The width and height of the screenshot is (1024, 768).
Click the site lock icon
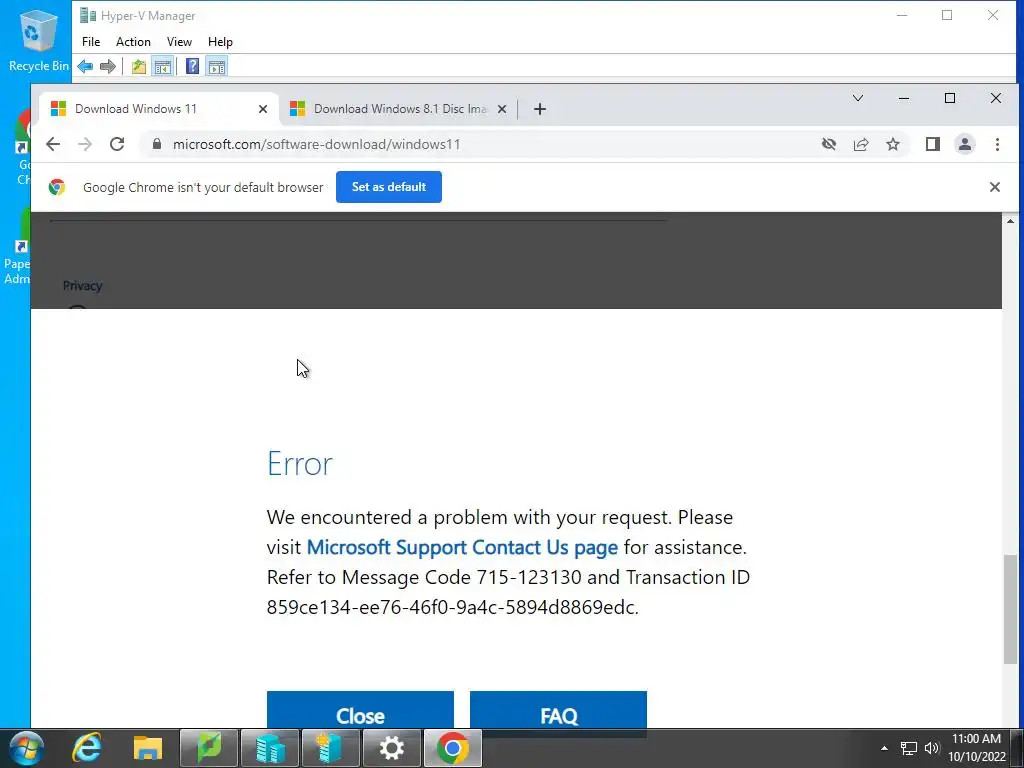click(157, 144)
